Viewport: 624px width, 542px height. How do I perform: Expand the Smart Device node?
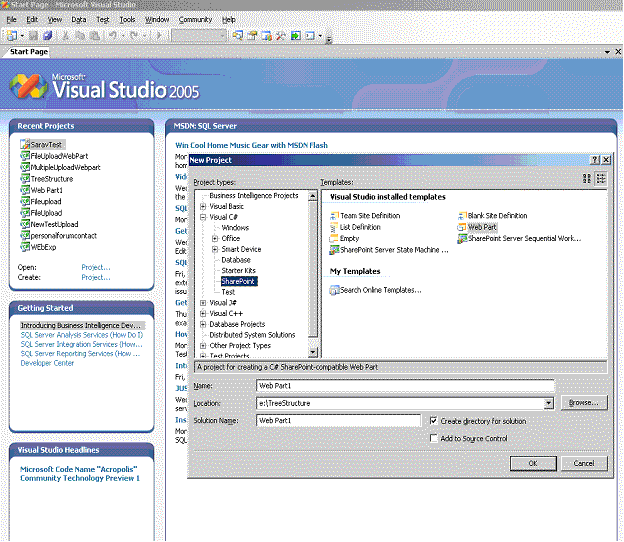[x=215, y=250]
